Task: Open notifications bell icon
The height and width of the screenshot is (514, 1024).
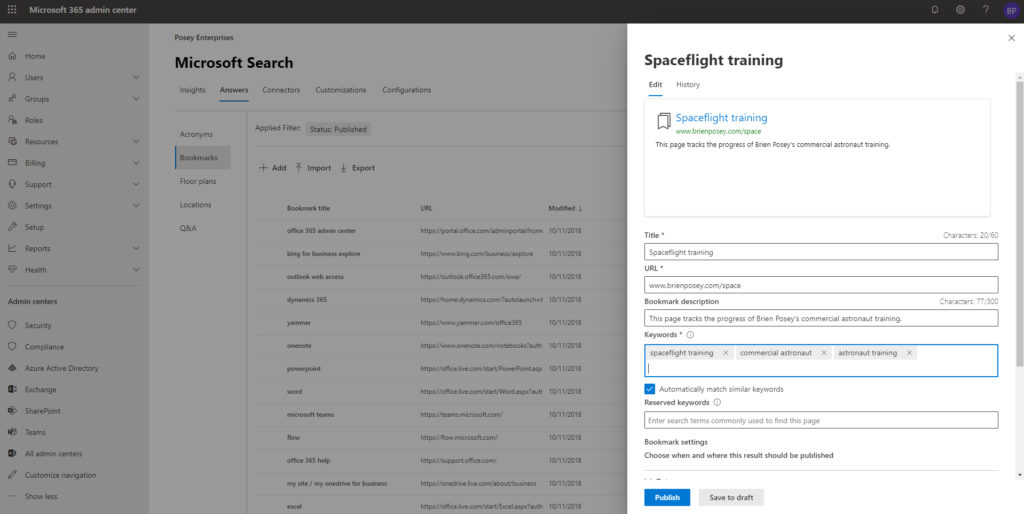Action: coord(935,10)
